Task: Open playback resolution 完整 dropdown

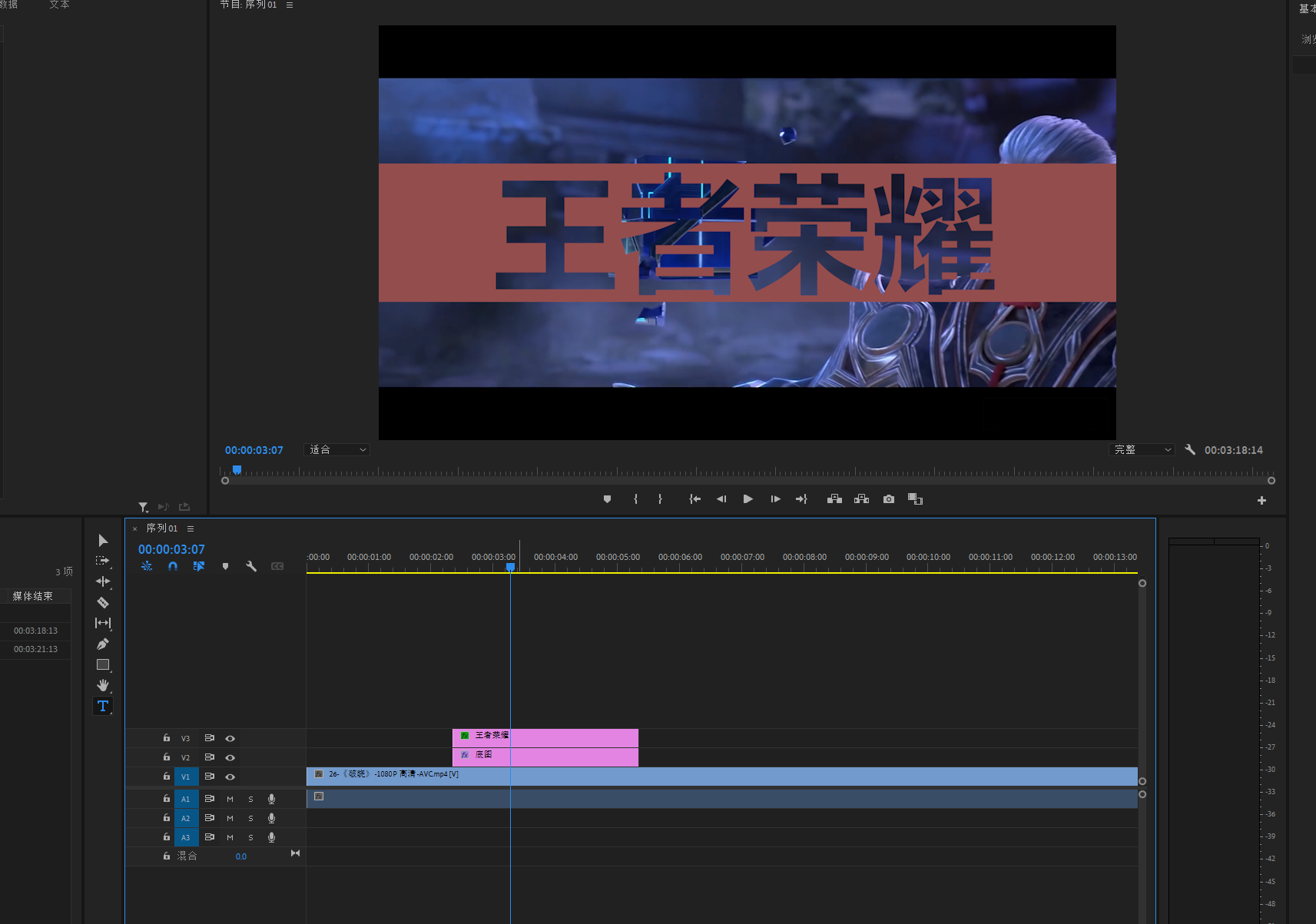Action: click(x=1143, y=450)
